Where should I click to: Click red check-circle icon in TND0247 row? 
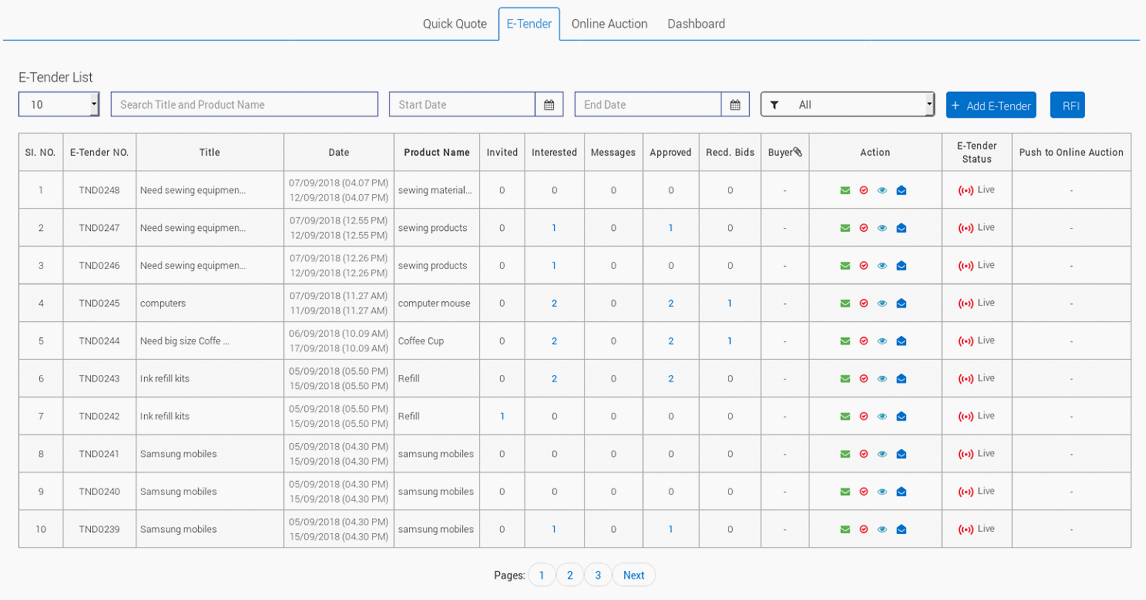coord(864,228)
